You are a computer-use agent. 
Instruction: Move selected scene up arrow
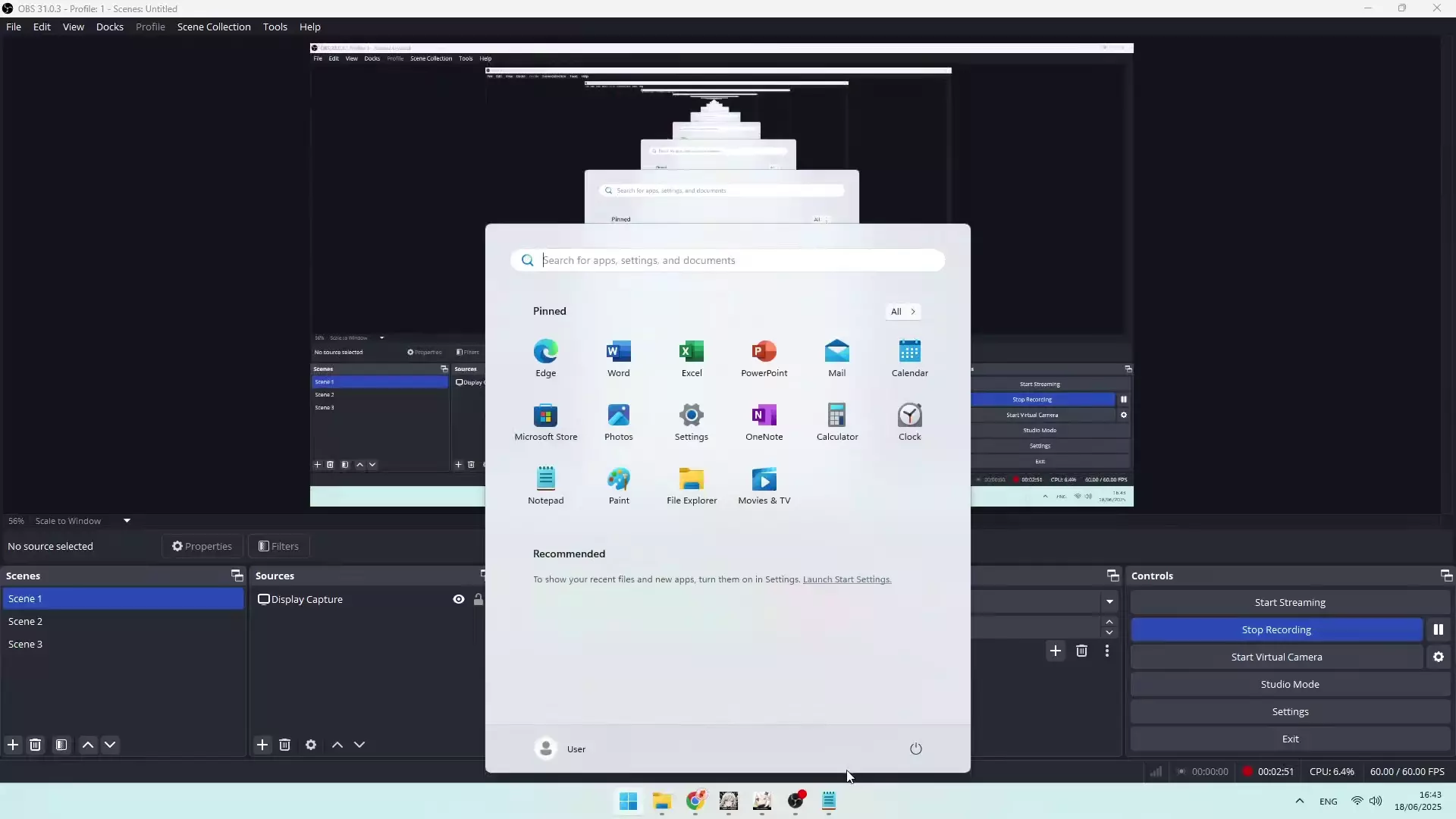pos(88,745)
